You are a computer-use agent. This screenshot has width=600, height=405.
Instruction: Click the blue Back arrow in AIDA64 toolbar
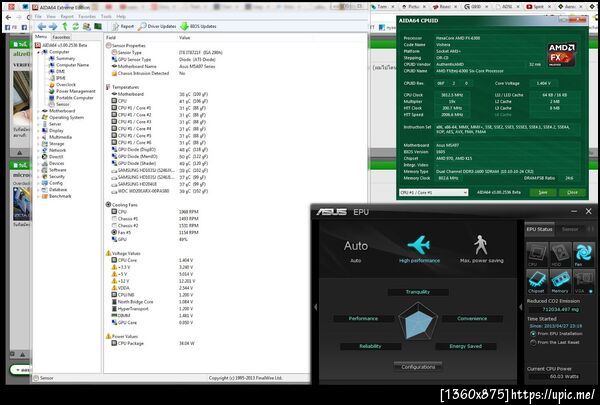42,26
